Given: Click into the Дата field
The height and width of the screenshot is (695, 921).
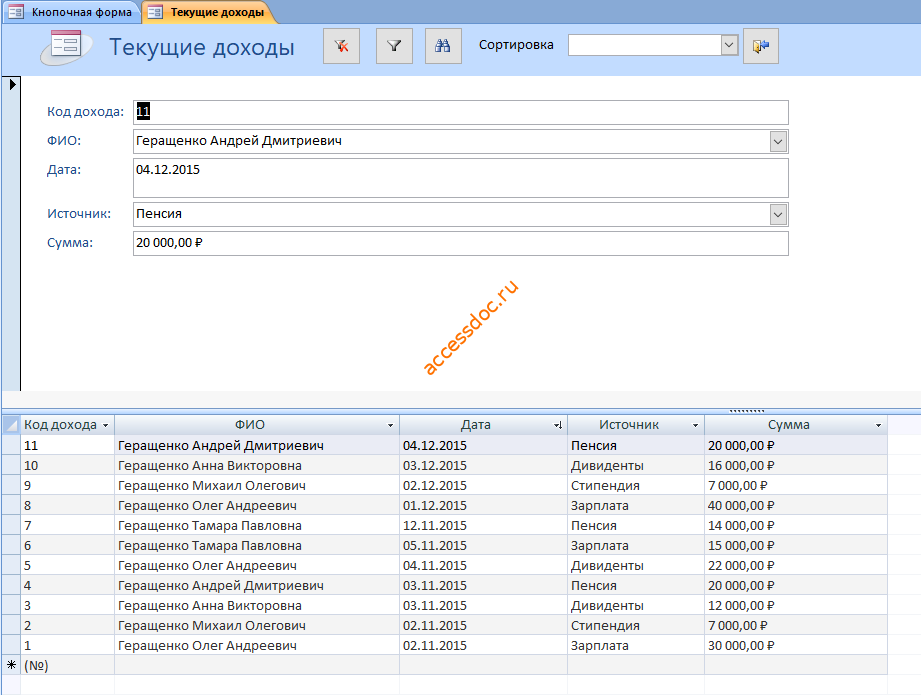Looking at the screenshot, I should pos(461,178).
